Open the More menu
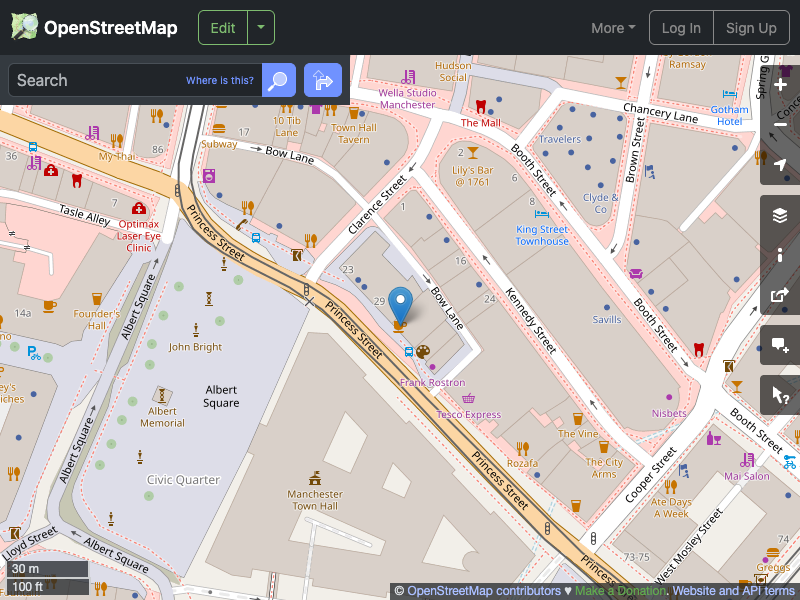The width and height of the screenshot is (800, 600). point(612,28)
